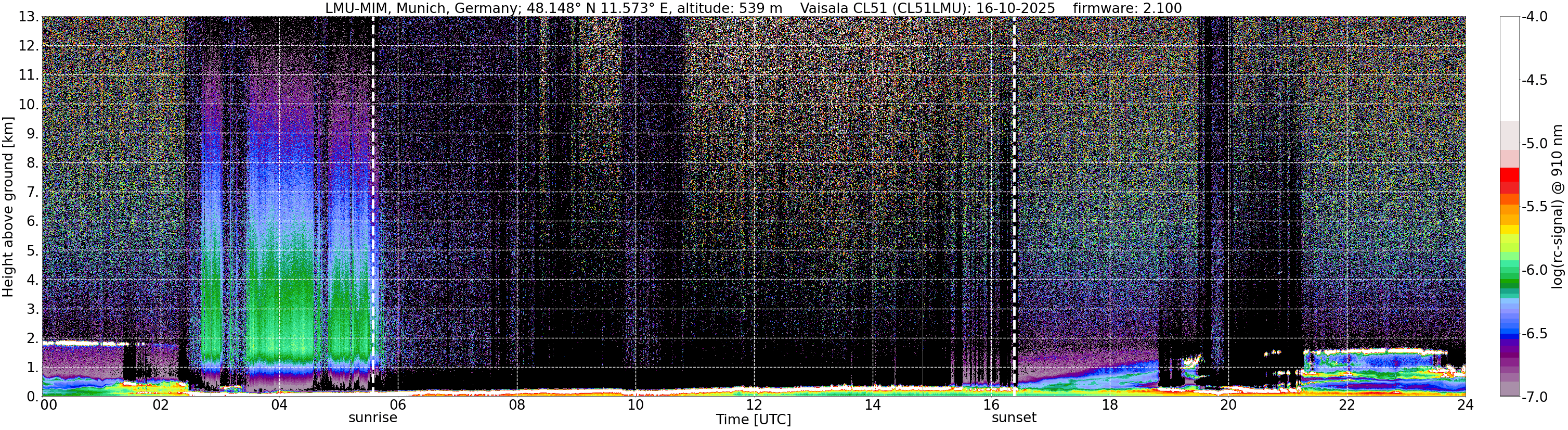Click the "00" tick label on the time axis
Screen dimensions: 1568x430
(49, 406)
